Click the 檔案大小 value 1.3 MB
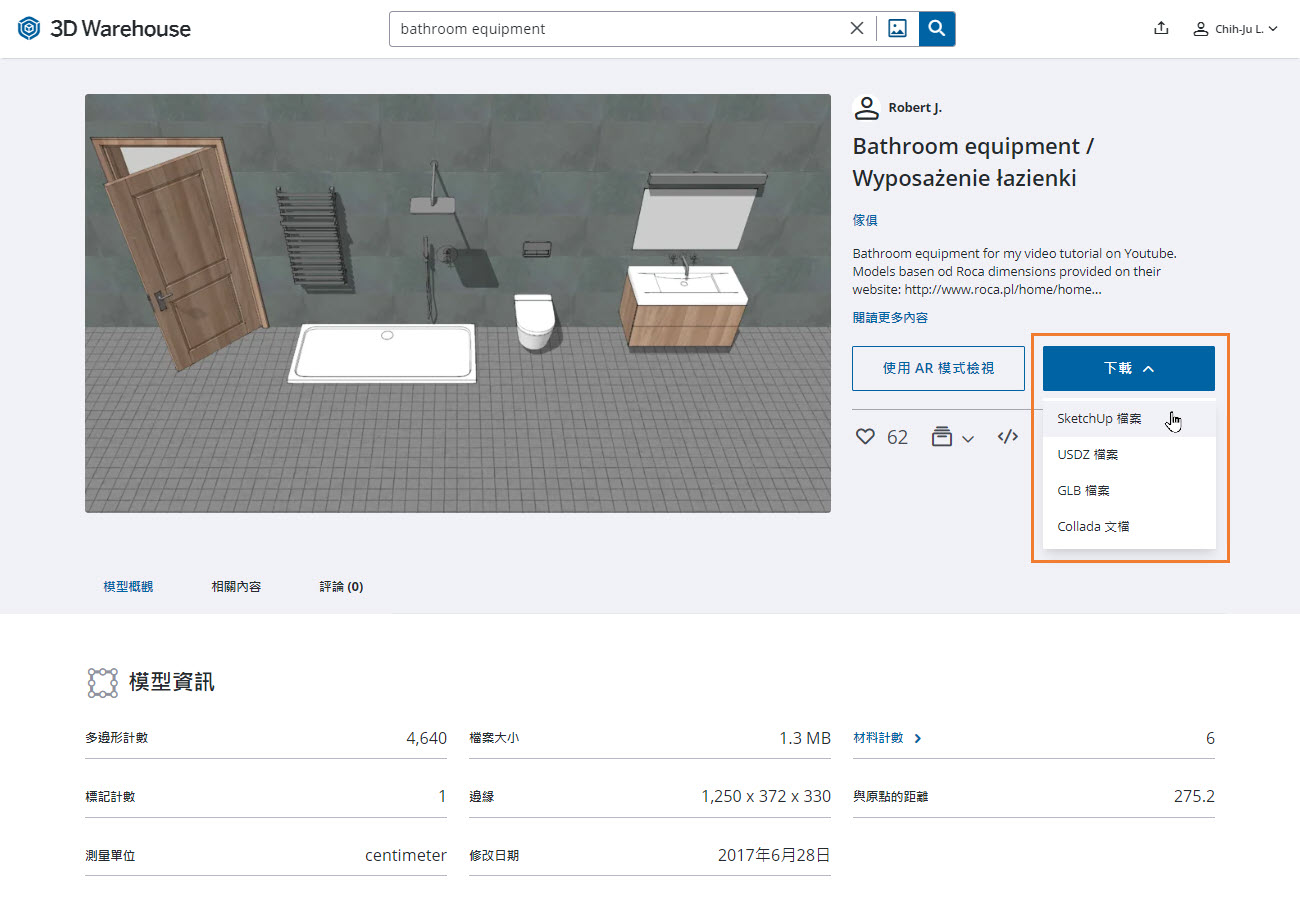Screen dimensions: 1300x899 805,738
